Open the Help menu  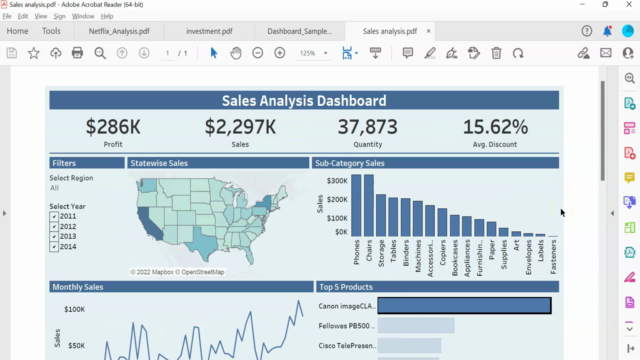coord(107,16)
